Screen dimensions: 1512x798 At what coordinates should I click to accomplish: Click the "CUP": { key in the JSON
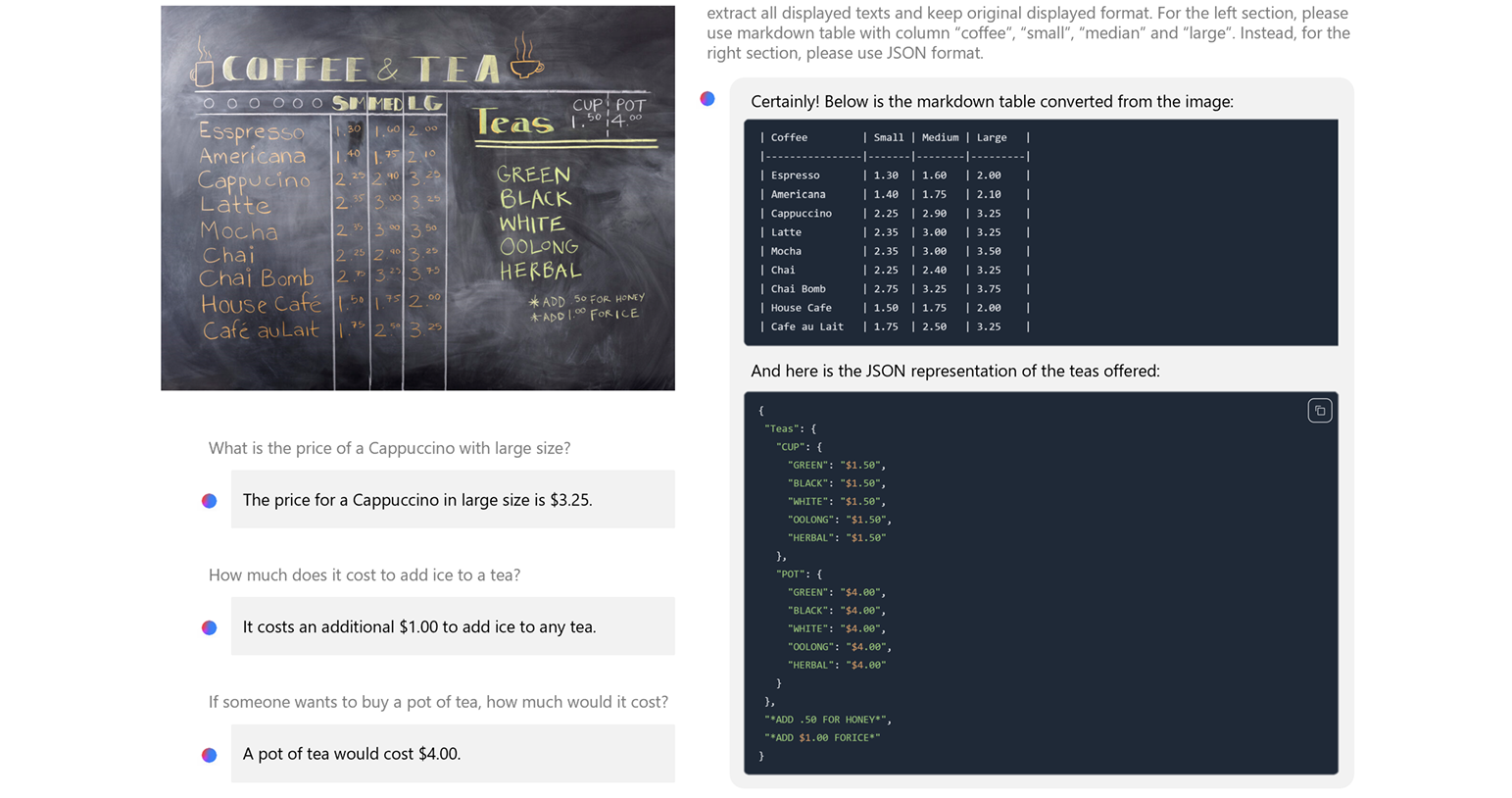click(x=799, y=447)
